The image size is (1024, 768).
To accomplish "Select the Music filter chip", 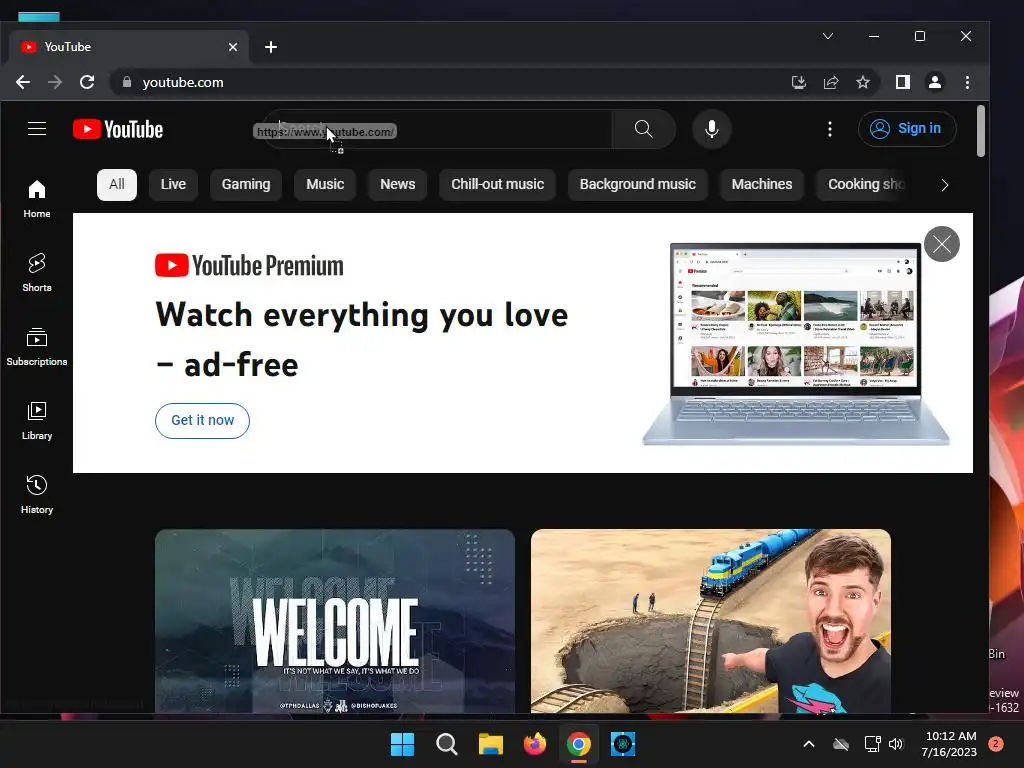I will [325, 185].
